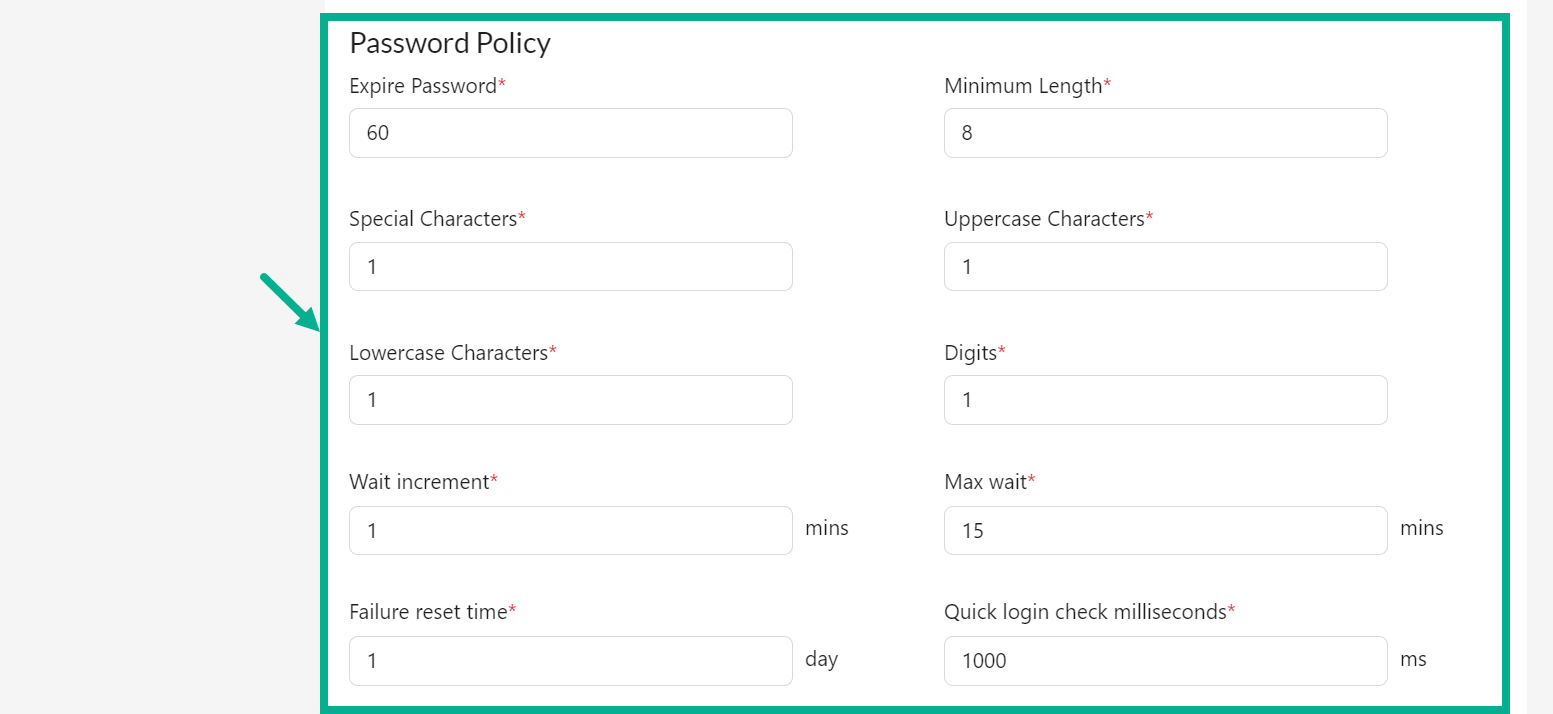Click the required asterisk on Digits label
Image resolution: width=1553 pixels, height=714 pixels.
coord(1001,348)
